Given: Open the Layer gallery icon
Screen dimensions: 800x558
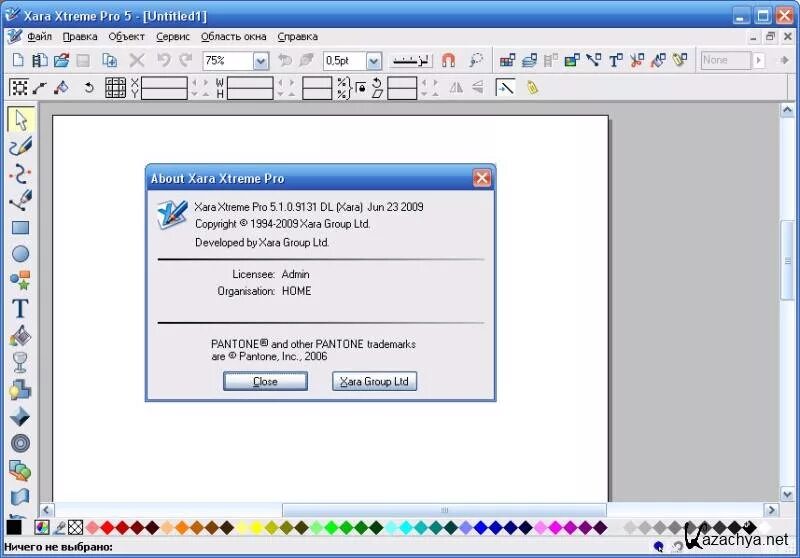Looking at the screenshot, I should tap(529, 60).
